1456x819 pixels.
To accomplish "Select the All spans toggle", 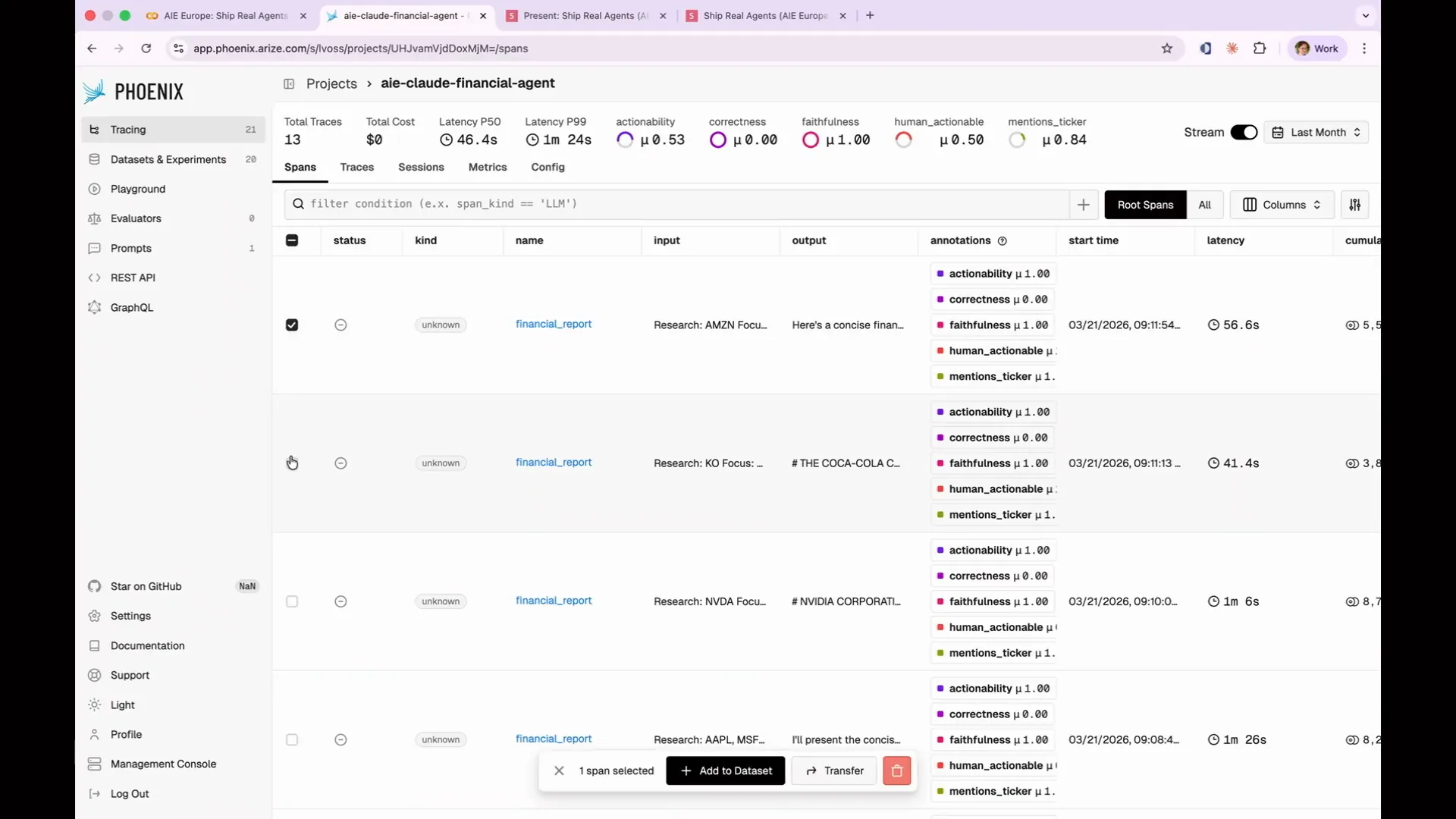I will coord(1204,205).
